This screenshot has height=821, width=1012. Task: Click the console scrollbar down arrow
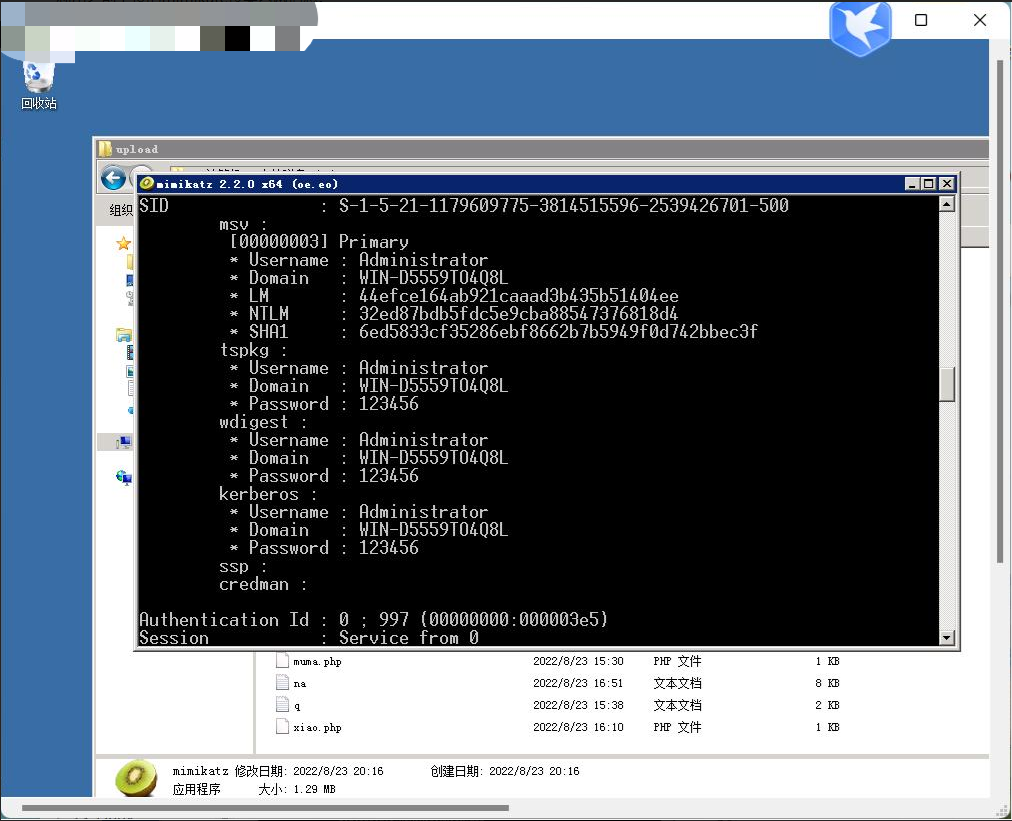[x=947, y=637]
